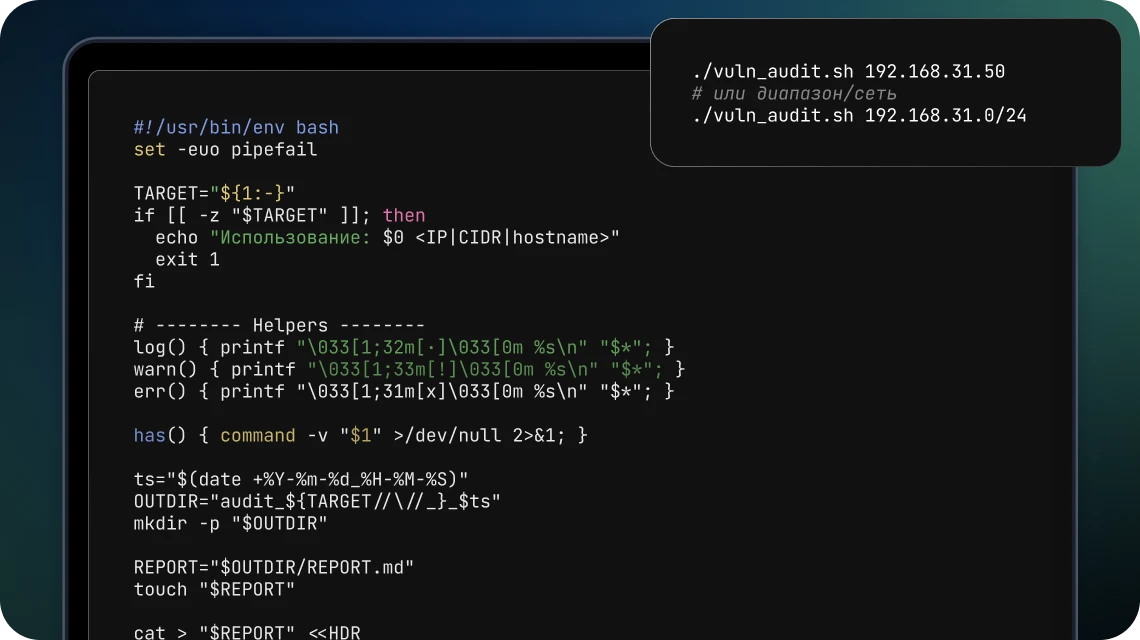1140x640 pixels.
Task: Click the OUTDIR variable assignment line
Action: click(x=317, y=500)
